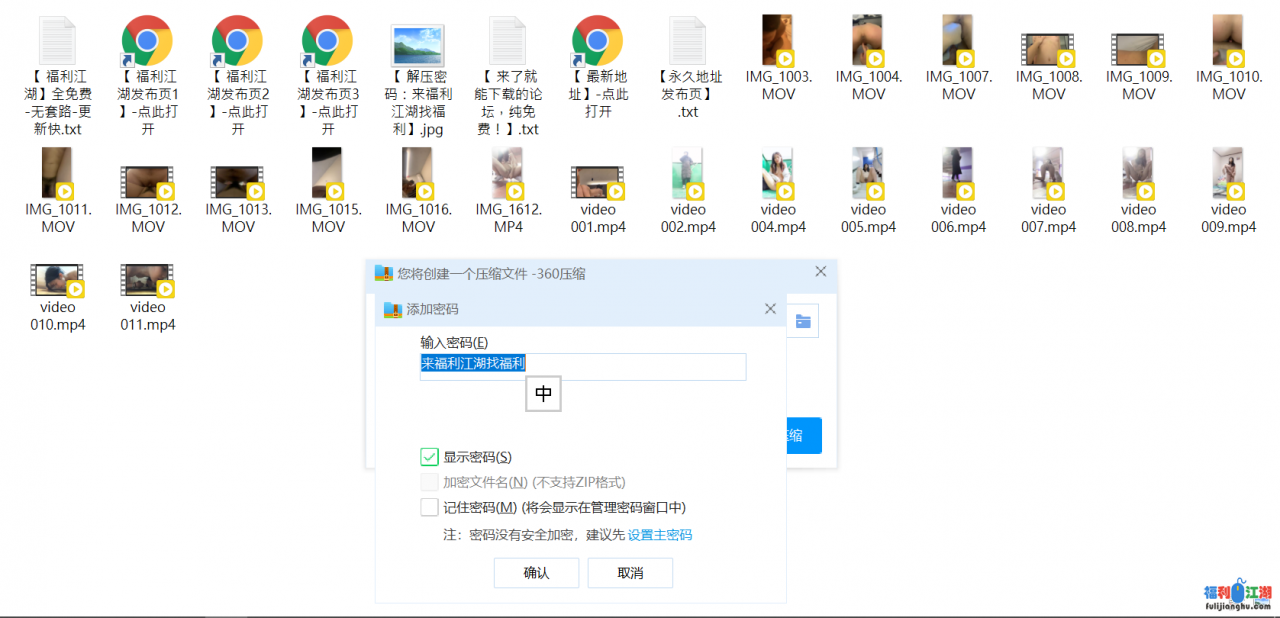Click the 确认 button to confirm password
1280x618 pixels.
536,572
